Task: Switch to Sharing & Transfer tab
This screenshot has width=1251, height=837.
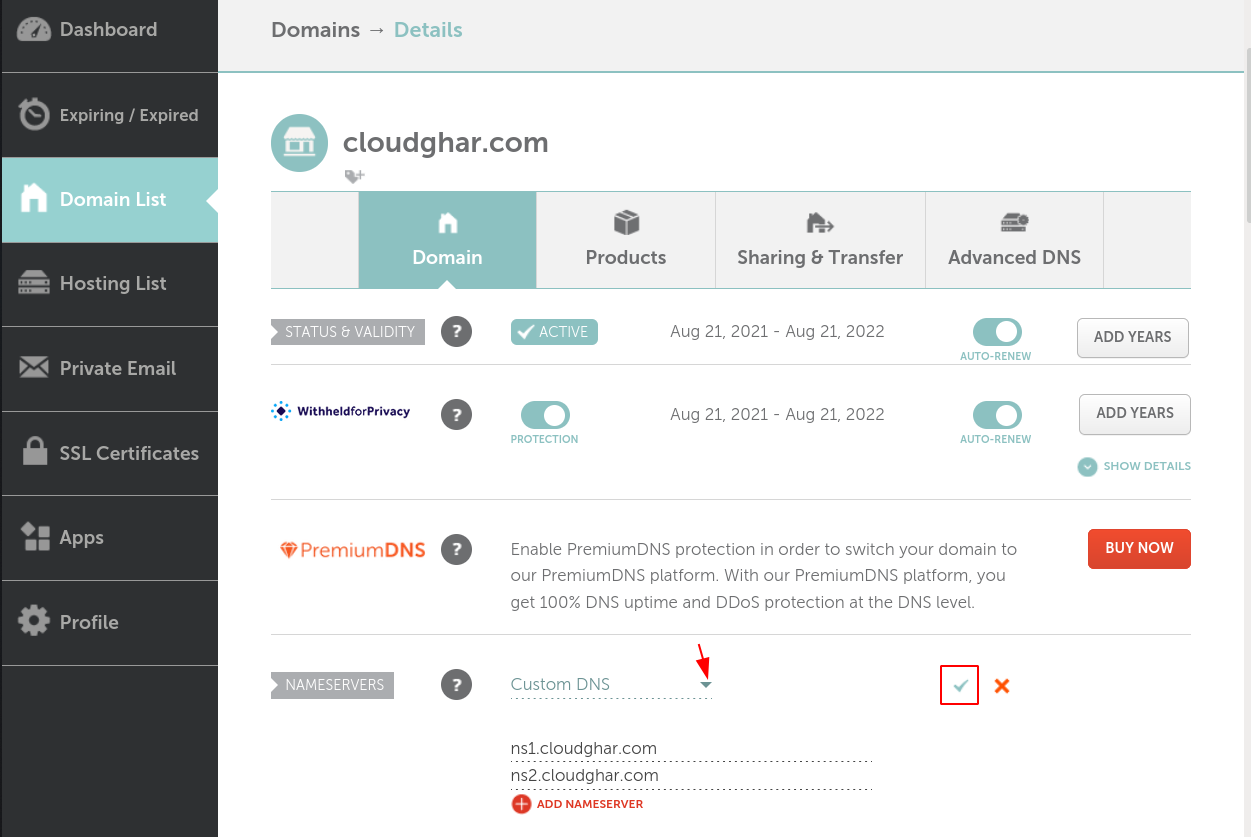Action: [820, 240]
